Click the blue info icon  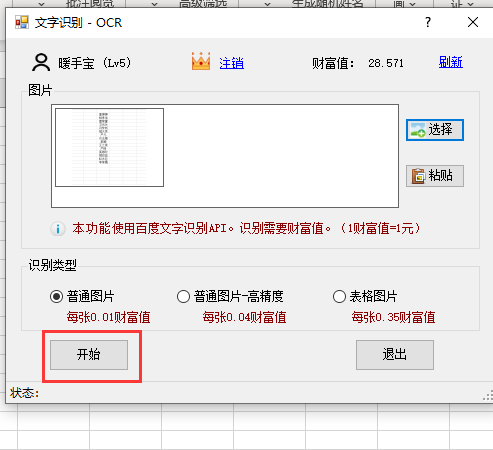click(x=58, y=229)
